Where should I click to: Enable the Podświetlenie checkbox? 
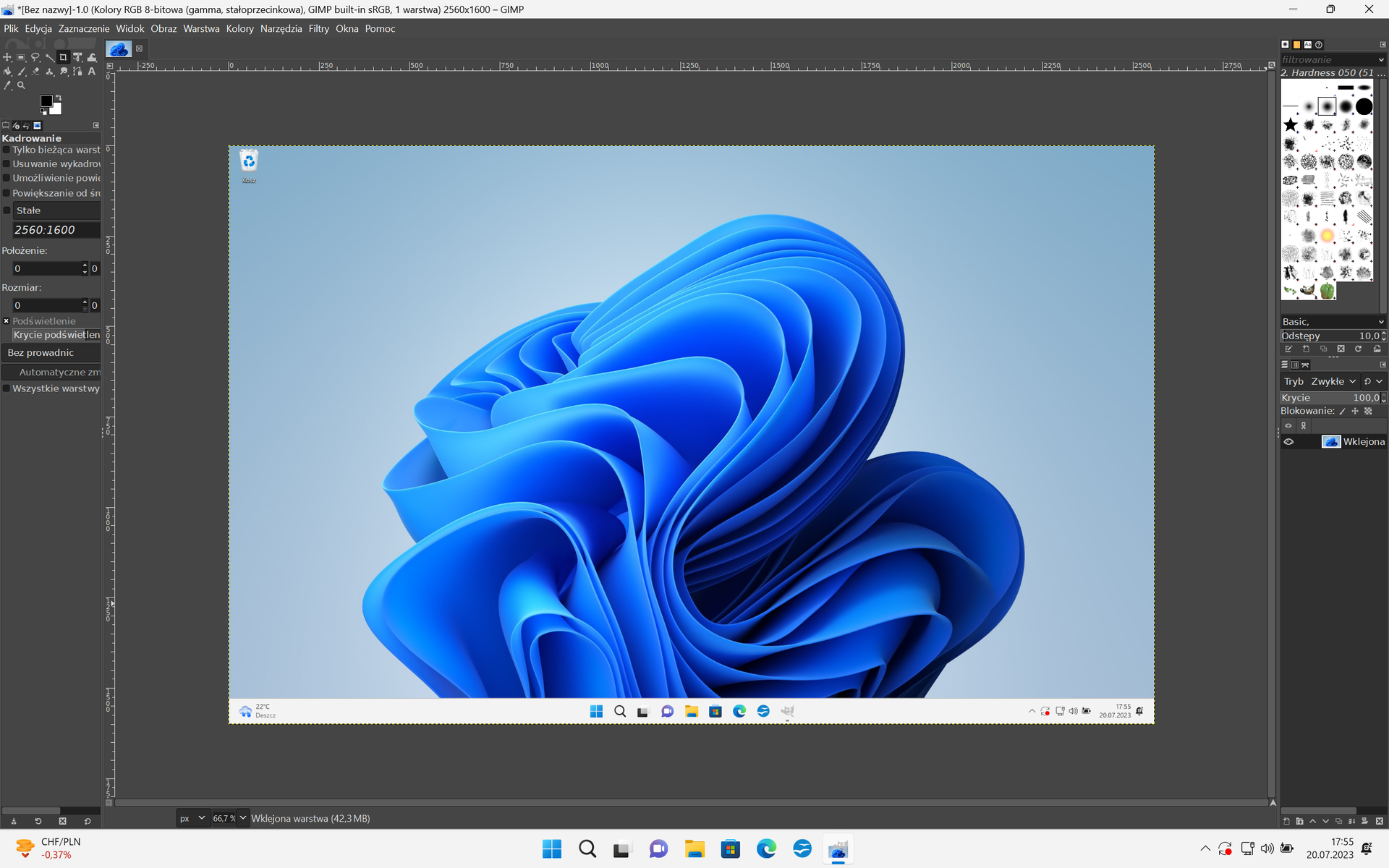[6, 321]
